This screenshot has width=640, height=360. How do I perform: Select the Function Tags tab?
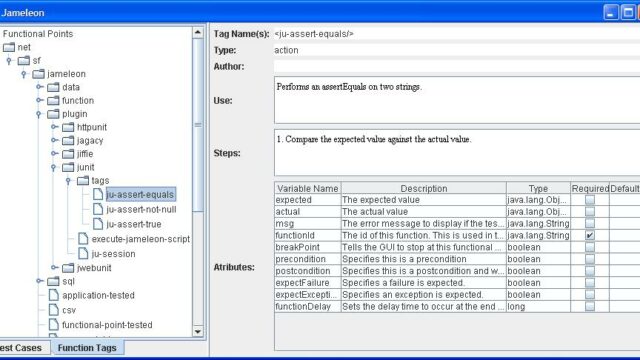(x=87, y=348)
